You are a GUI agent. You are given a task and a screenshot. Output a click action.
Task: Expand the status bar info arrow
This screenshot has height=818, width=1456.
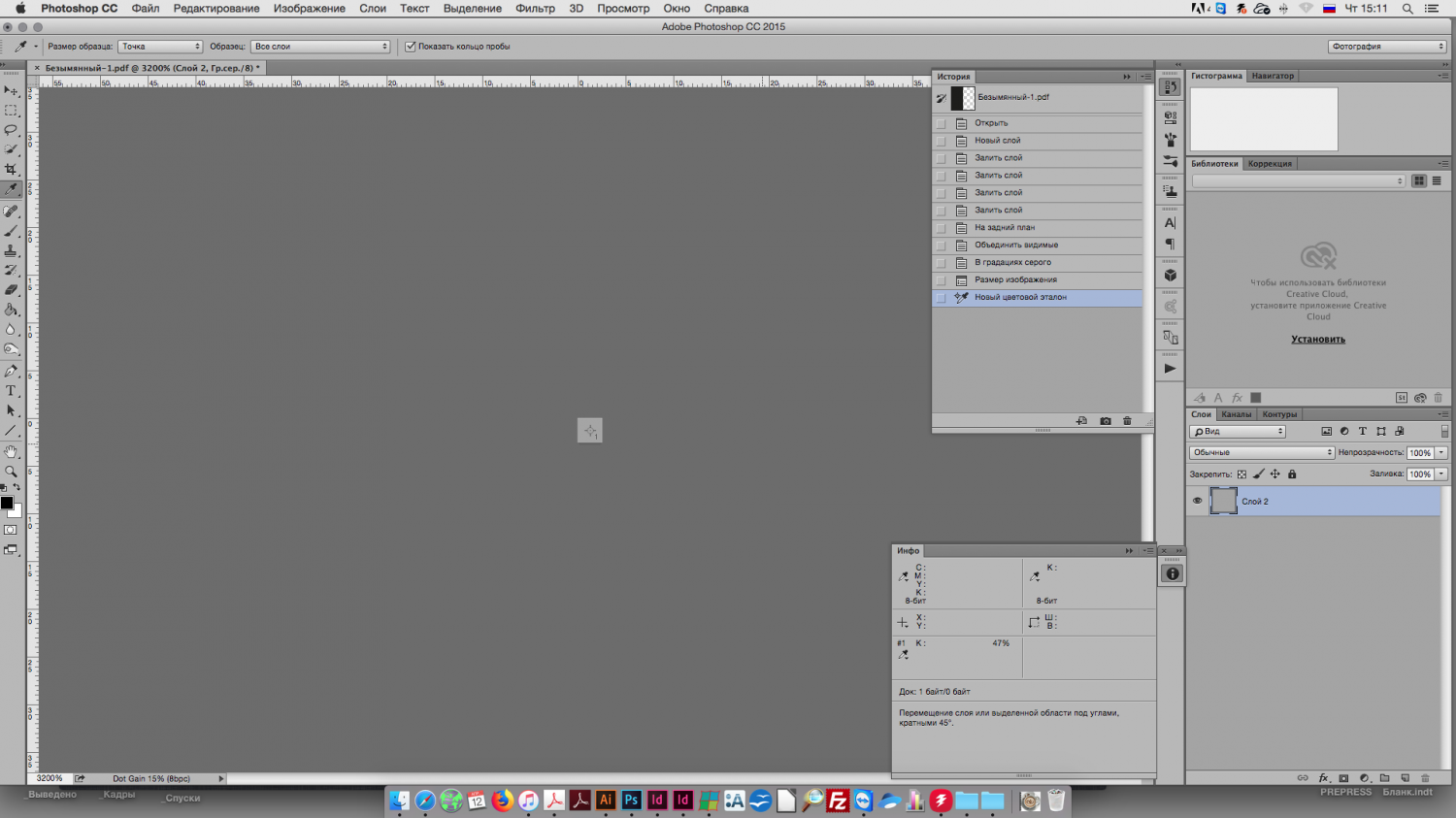coord(221,778)
